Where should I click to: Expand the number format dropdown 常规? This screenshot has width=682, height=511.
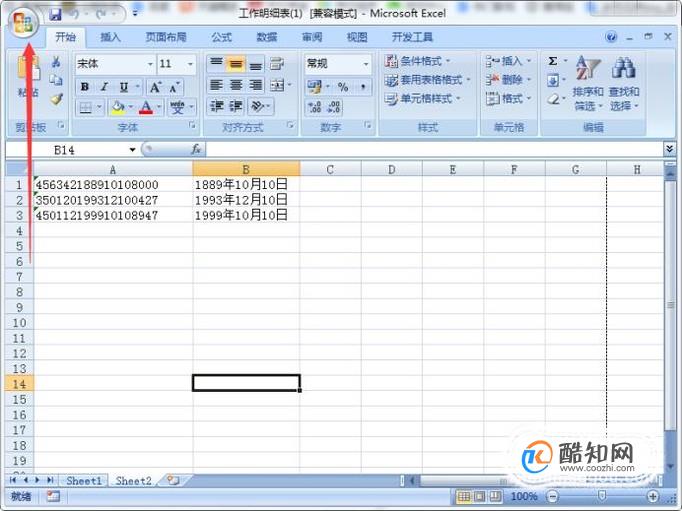click(x=338, y=64)
